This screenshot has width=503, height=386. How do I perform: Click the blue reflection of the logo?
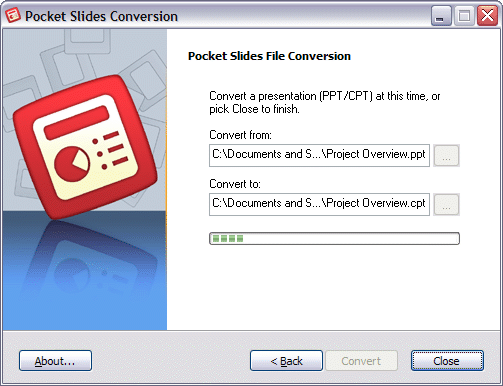click(x=88, y=263)
